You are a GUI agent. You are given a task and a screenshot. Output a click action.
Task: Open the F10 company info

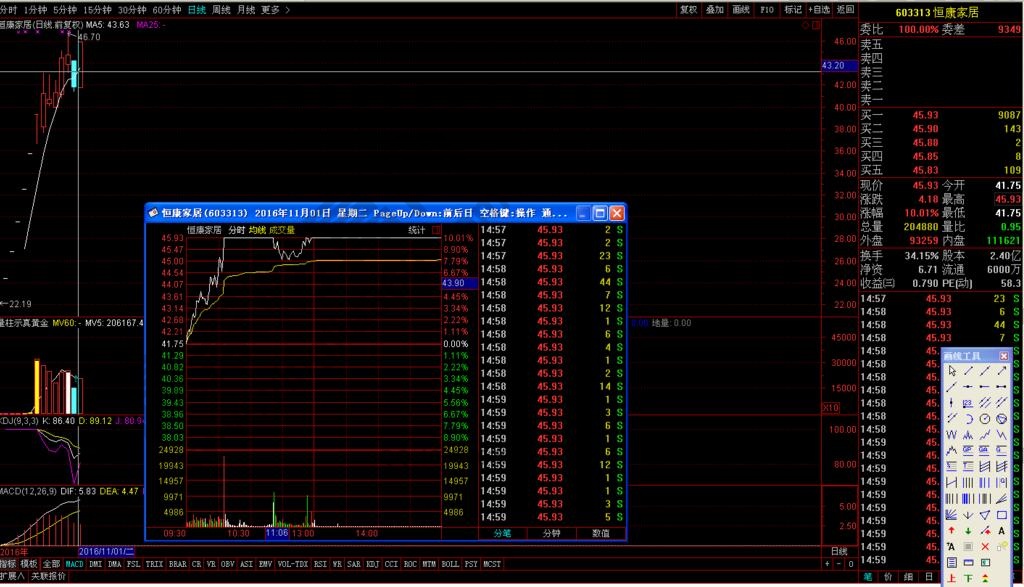click(767, 9)
